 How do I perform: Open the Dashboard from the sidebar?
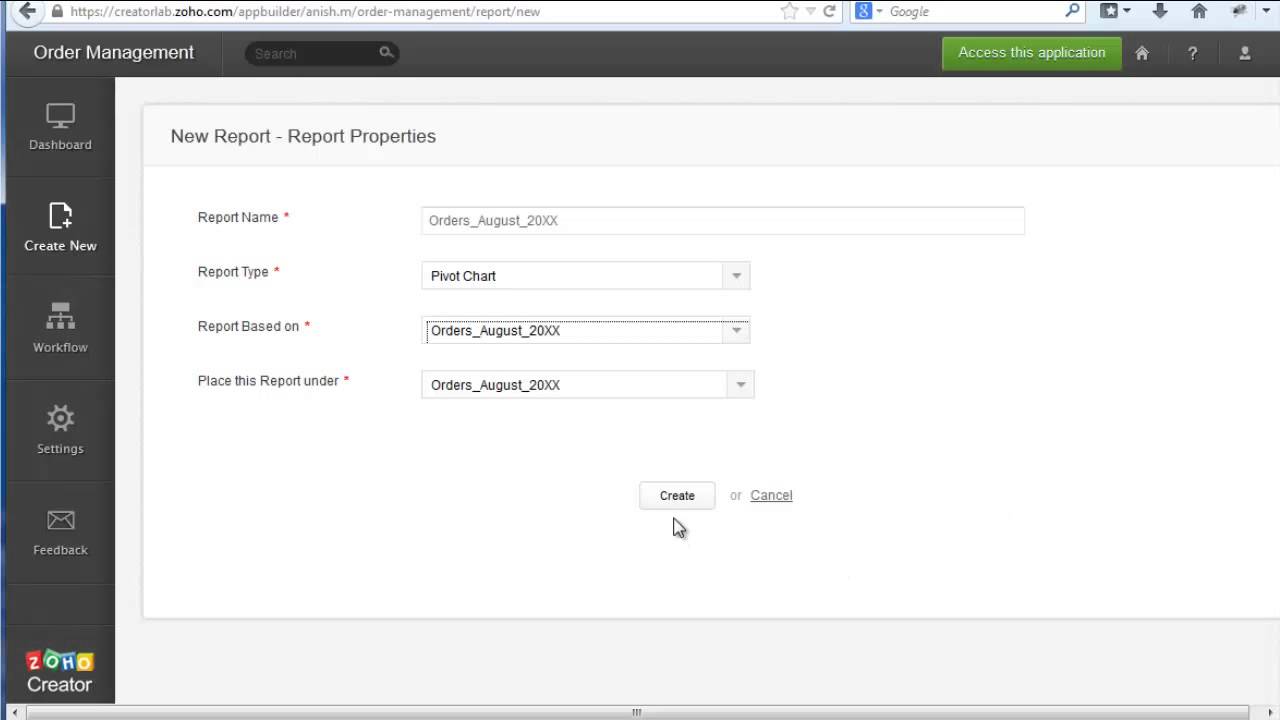[x=60, y=127]
